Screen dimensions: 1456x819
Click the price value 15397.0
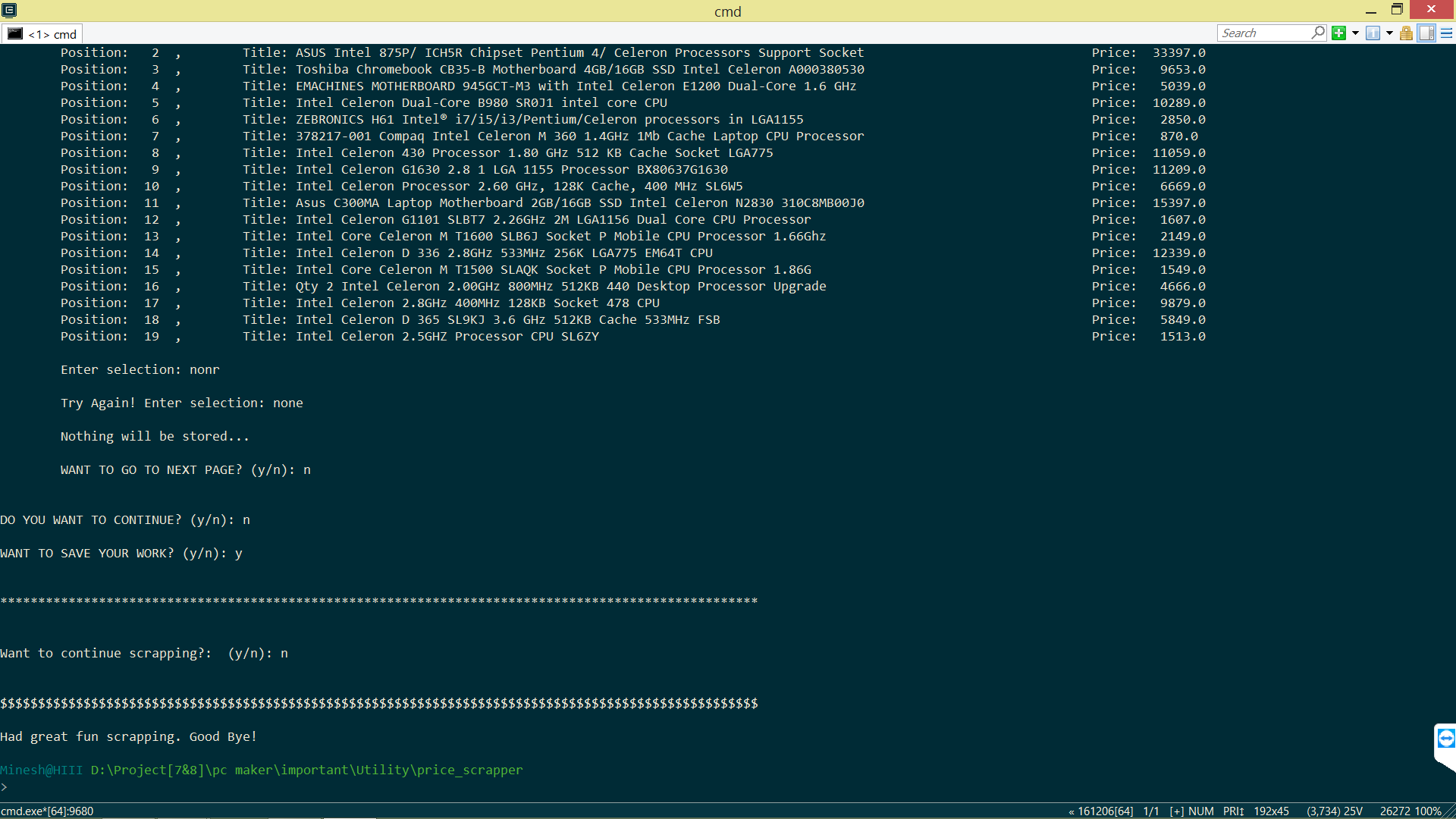(1178, 203)
